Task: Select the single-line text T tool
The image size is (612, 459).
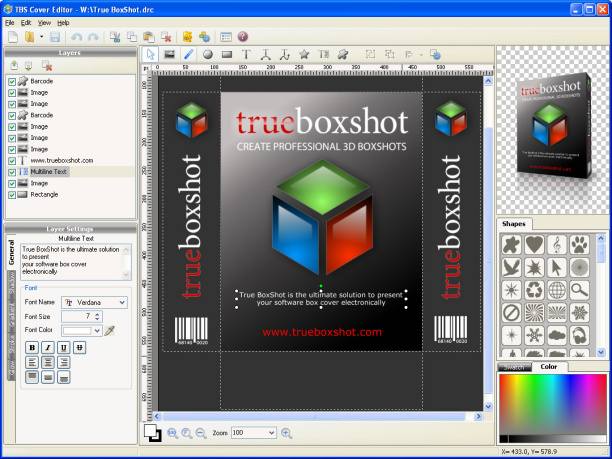Action: click(x=246, y=55)
